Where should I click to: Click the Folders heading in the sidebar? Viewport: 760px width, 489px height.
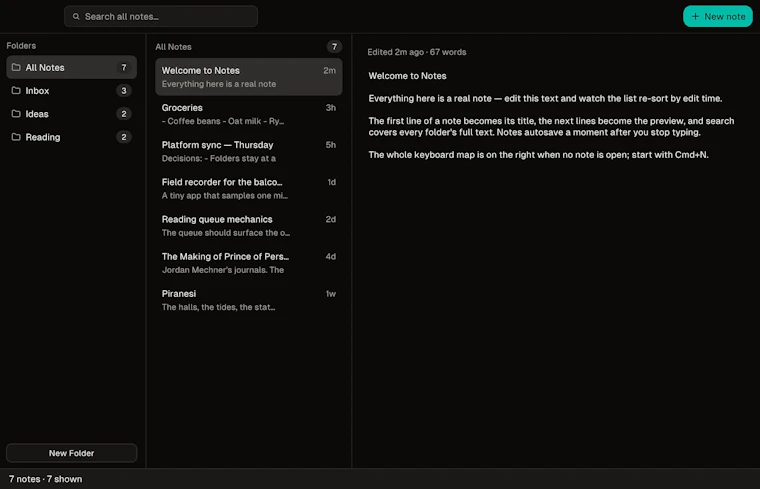click(21, 46)
